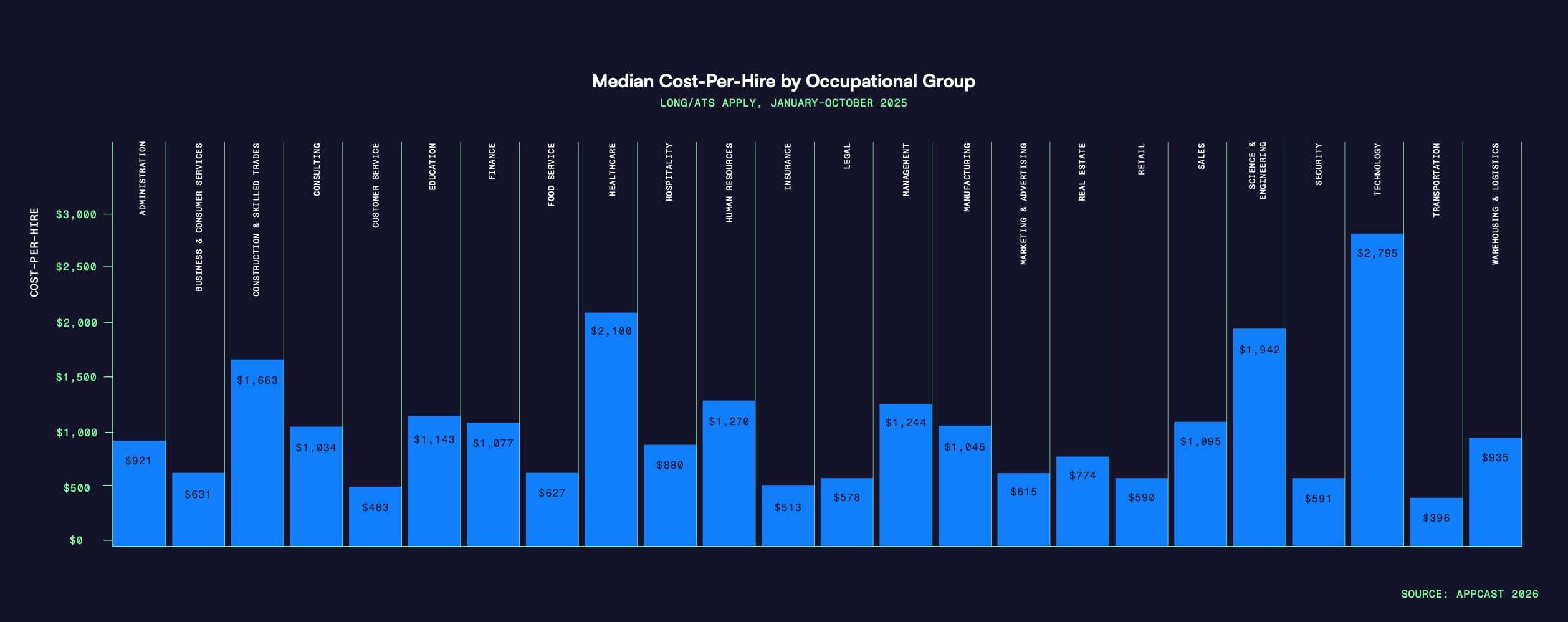Click the Real Estate bar at $774

(1082, 501)
